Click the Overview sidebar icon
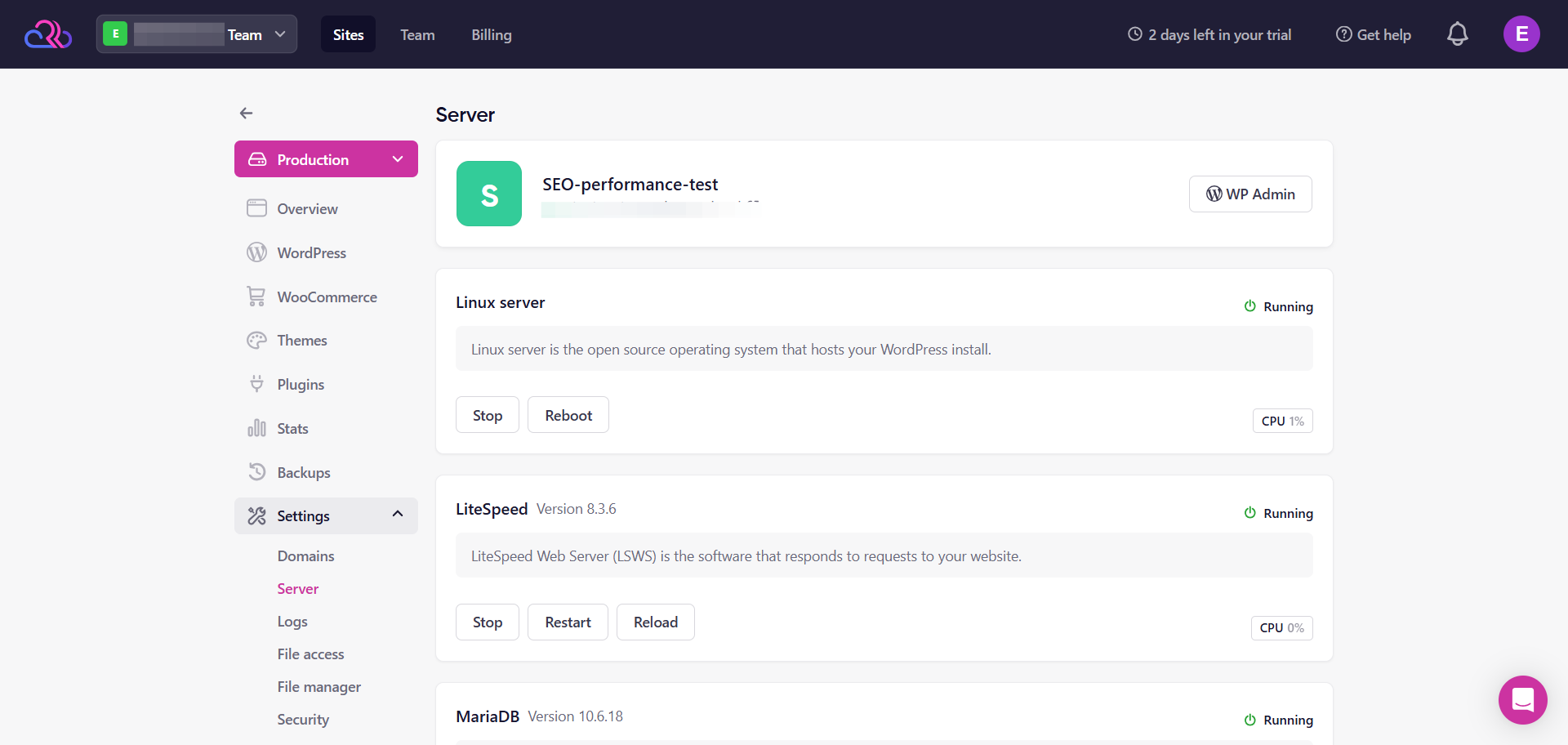Image resolution: width=1568 pixels, height=745 pixels. [256, 208]
